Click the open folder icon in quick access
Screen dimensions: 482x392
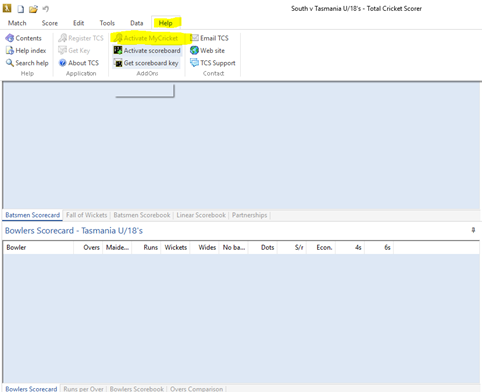click(33, 9)
